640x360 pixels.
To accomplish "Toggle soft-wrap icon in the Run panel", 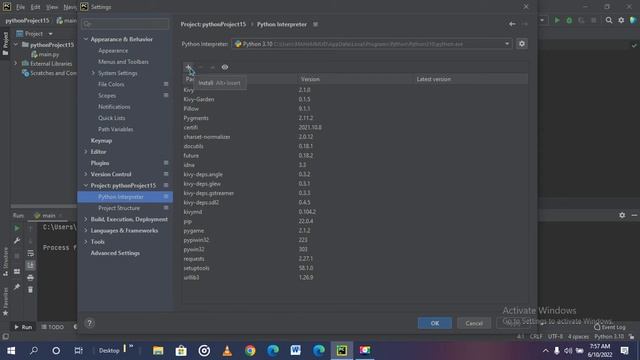I will (x=30, y=253).
